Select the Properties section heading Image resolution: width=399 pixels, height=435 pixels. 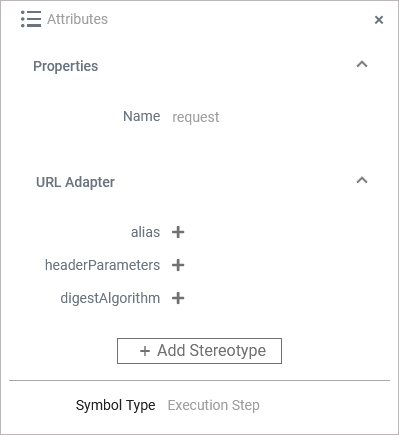tap(66, 66)
